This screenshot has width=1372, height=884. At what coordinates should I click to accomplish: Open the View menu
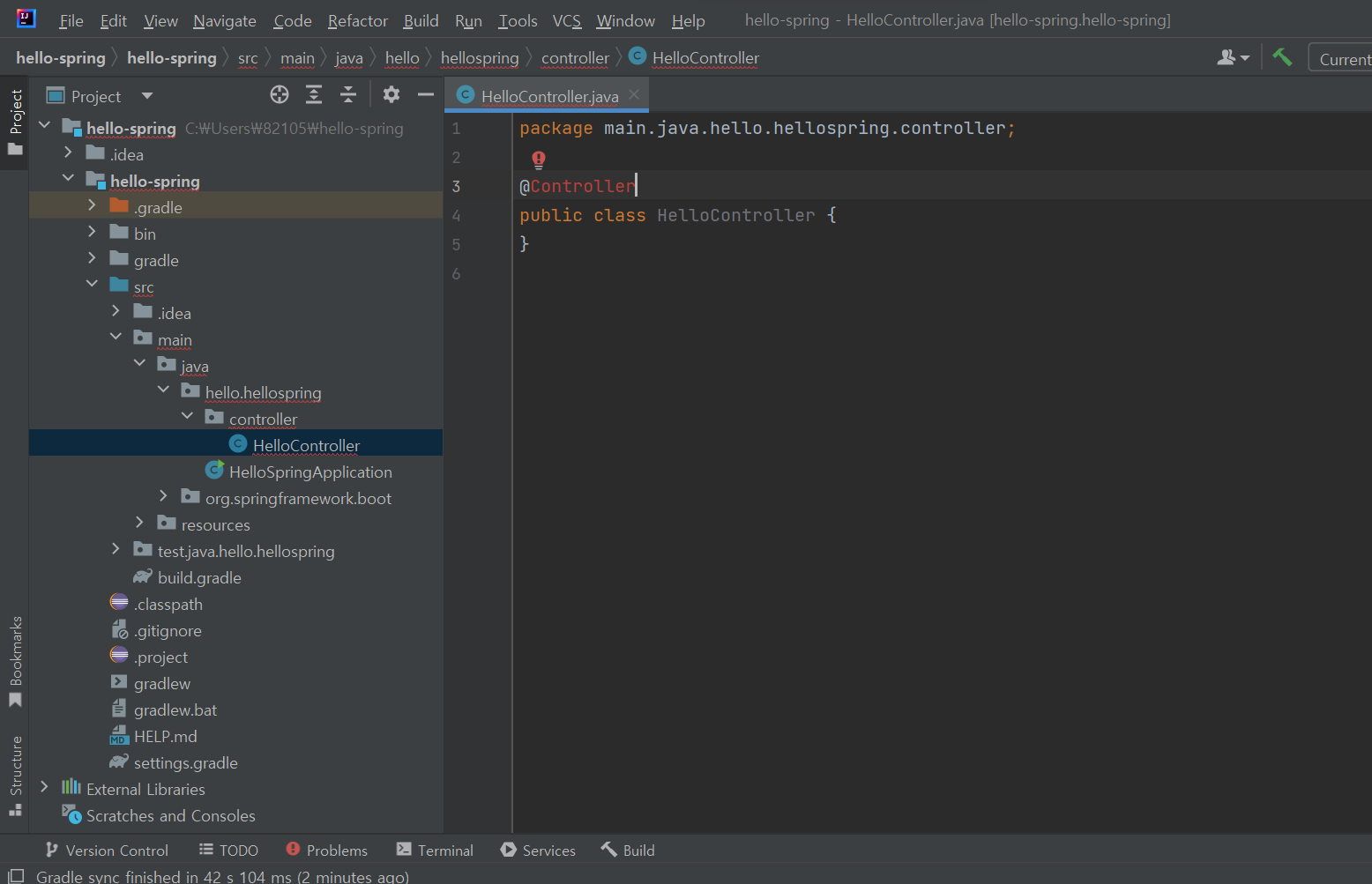(161, 20)
